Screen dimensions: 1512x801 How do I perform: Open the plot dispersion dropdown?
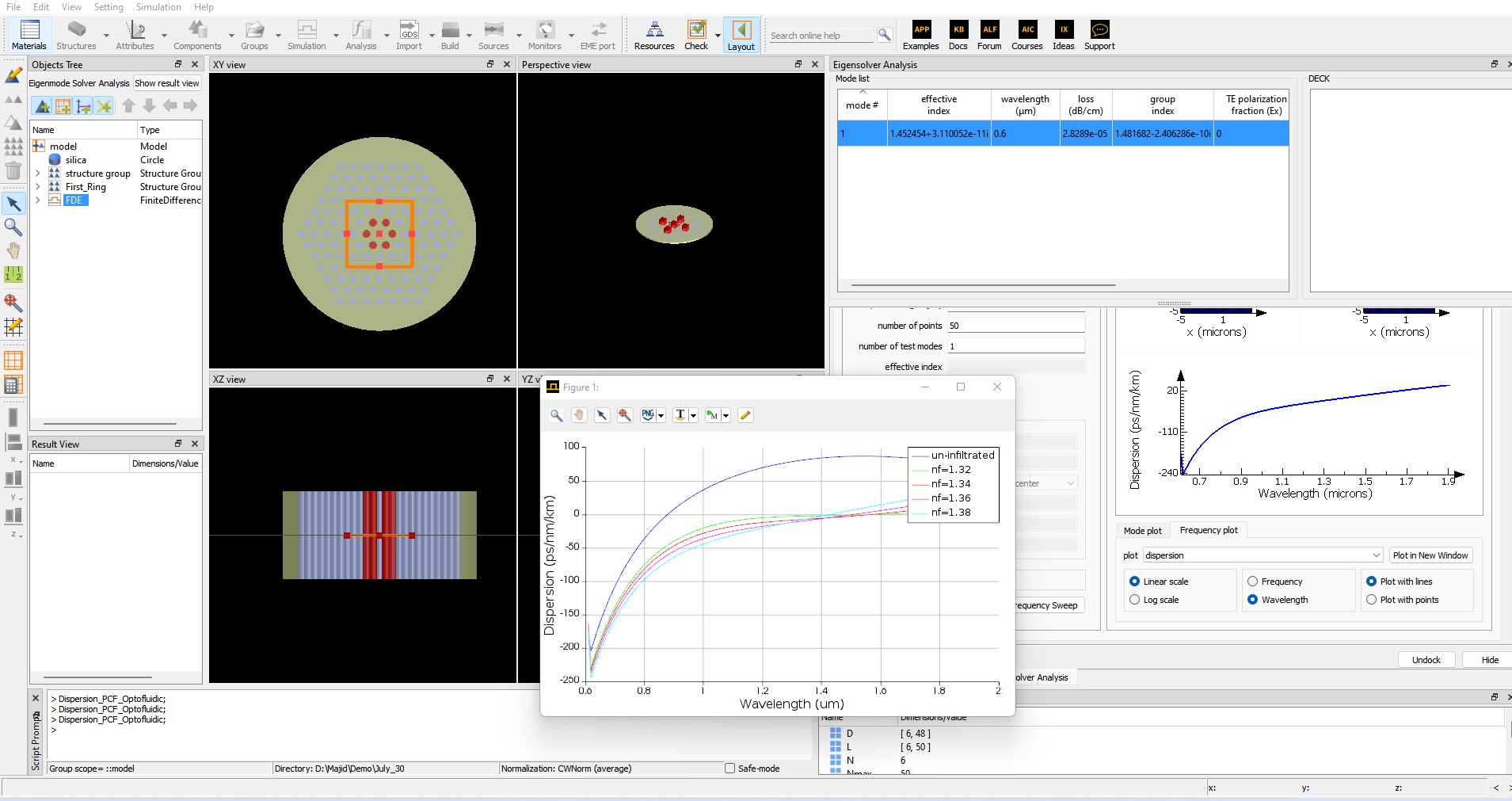tap(1263, 555)
